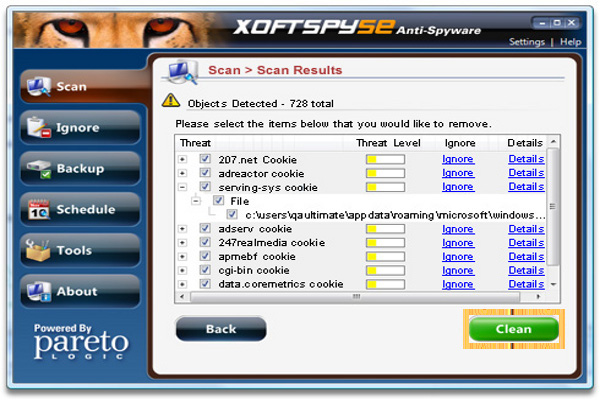Click the Threat Level column header
600x400 pixels.
point(388,143)
